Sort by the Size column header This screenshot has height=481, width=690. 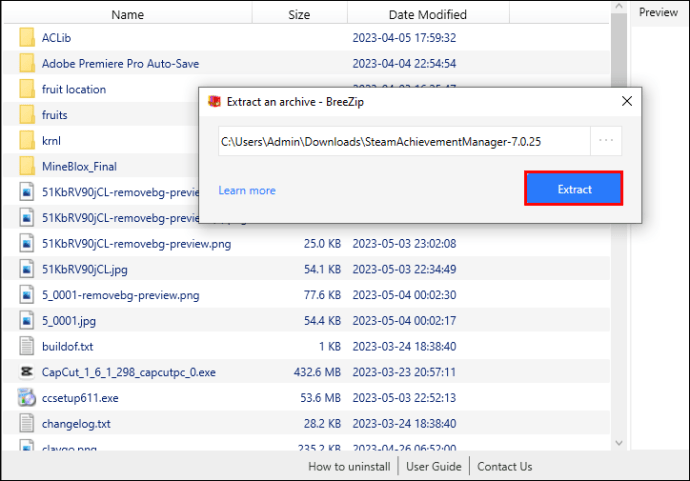(299, 15)
